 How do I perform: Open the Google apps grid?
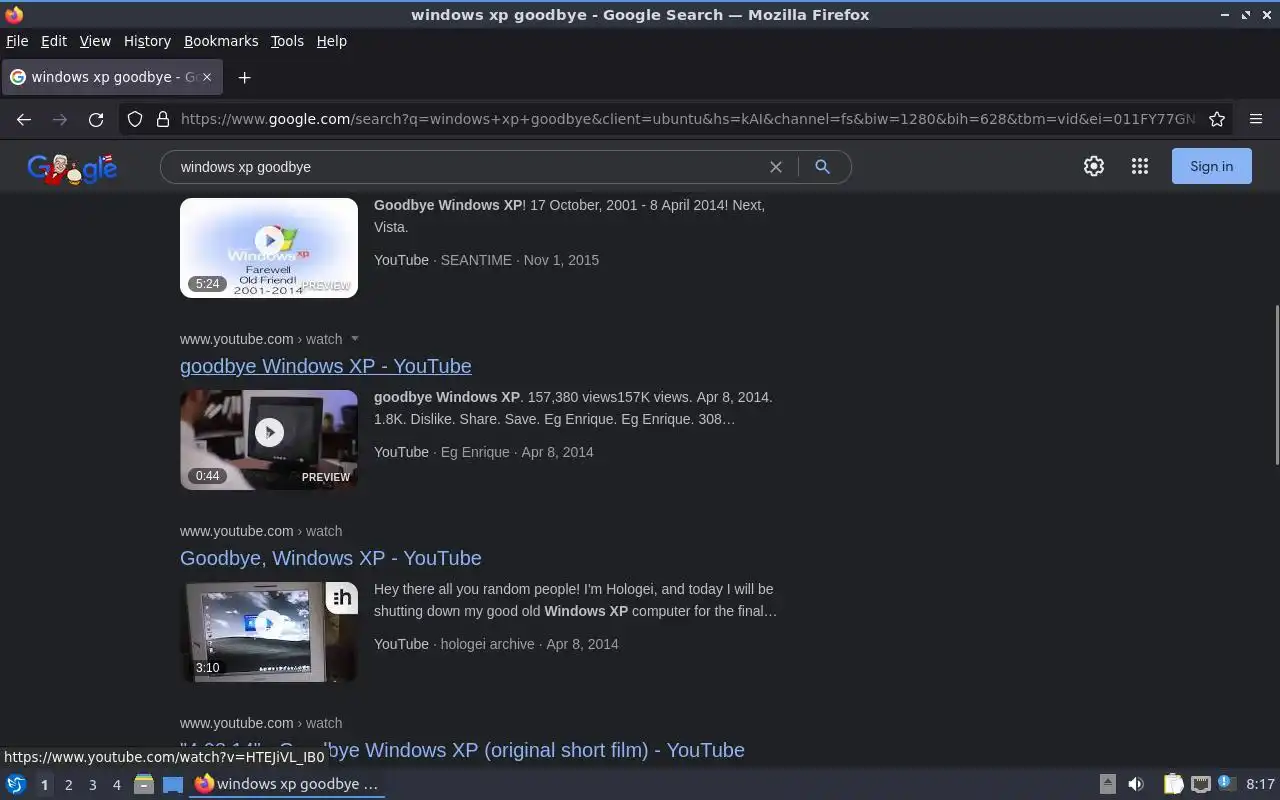coord(1140,167)
